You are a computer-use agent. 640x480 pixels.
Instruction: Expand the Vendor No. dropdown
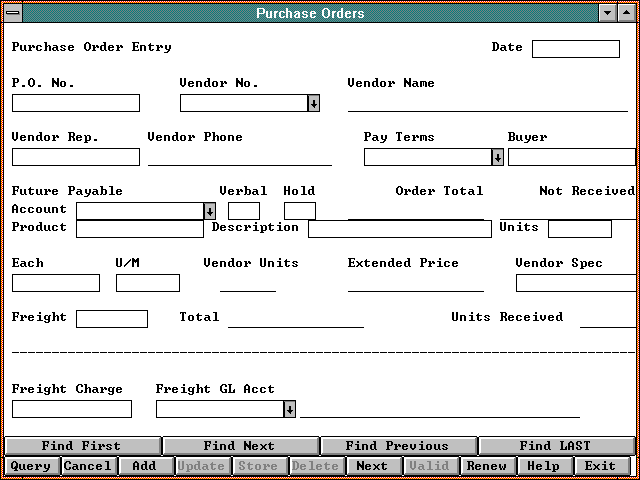click(x=313, y=103)
